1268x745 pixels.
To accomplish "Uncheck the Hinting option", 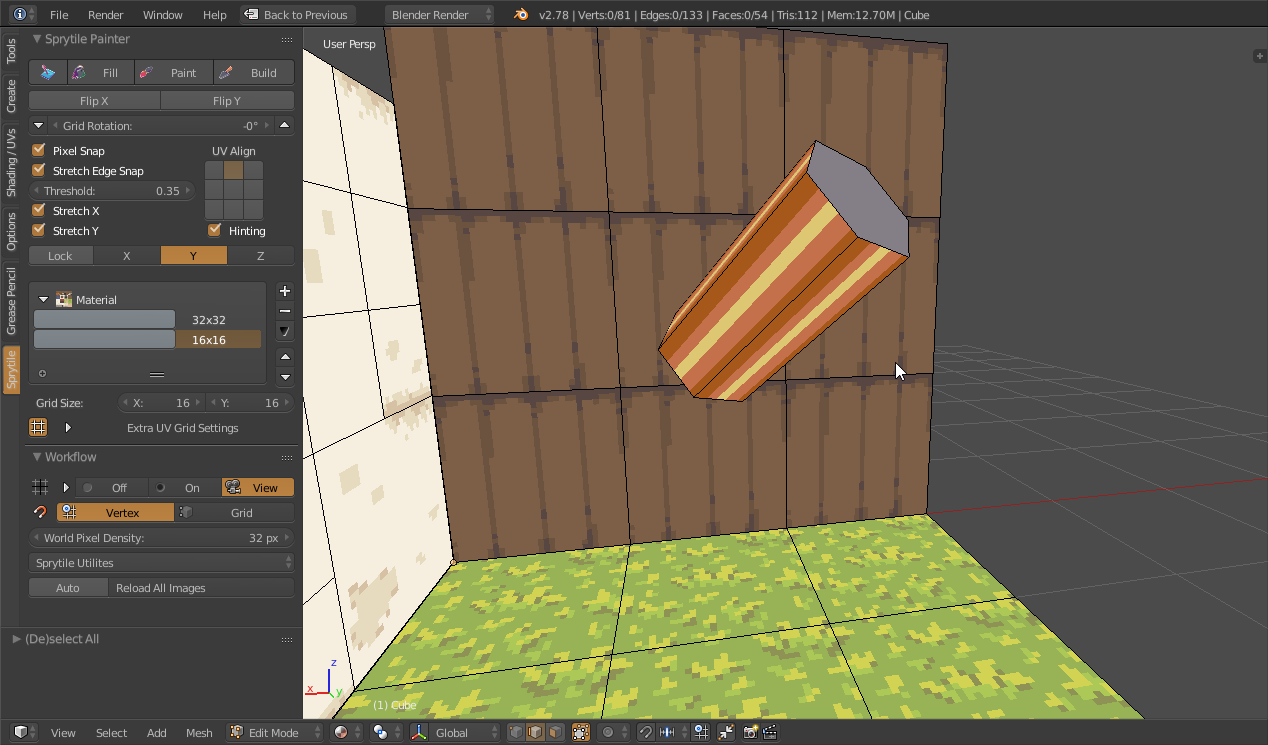I will point(214,231).
